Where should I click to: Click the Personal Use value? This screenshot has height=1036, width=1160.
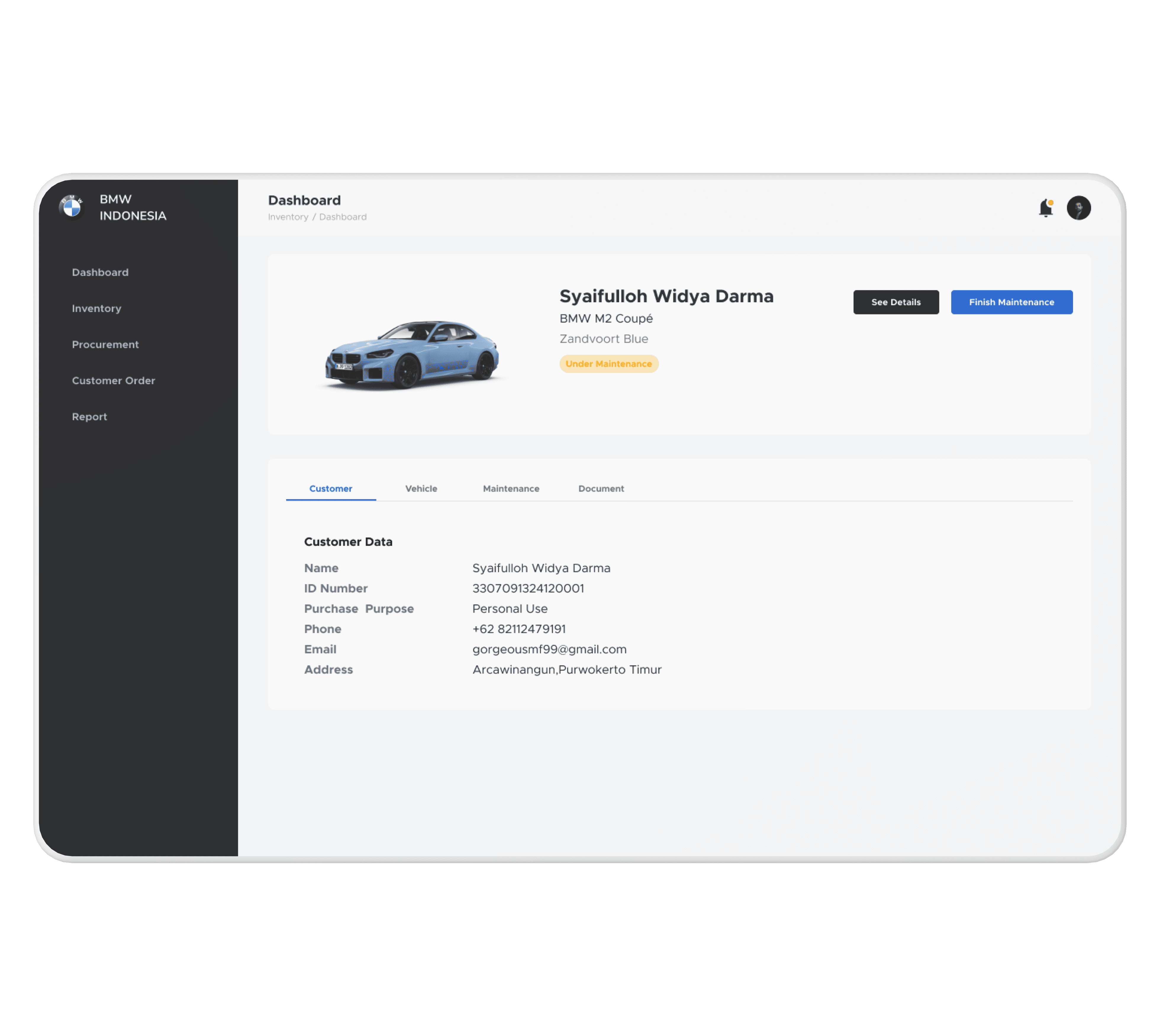pos(510,609)
